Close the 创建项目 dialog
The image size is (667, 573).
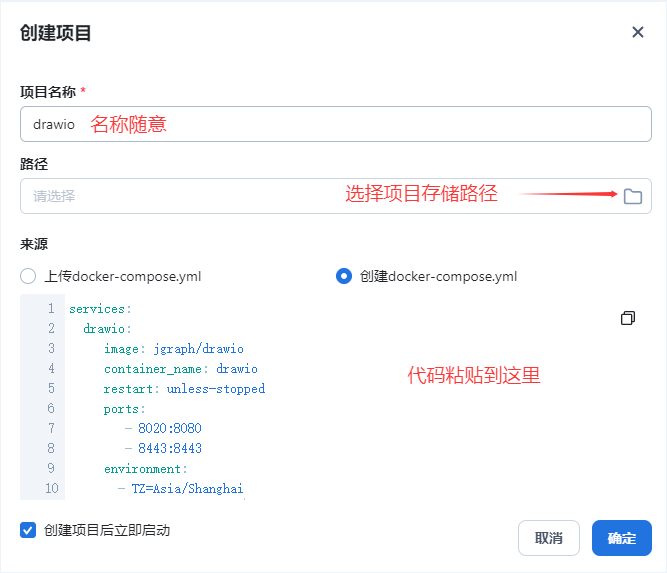(638, 32)
